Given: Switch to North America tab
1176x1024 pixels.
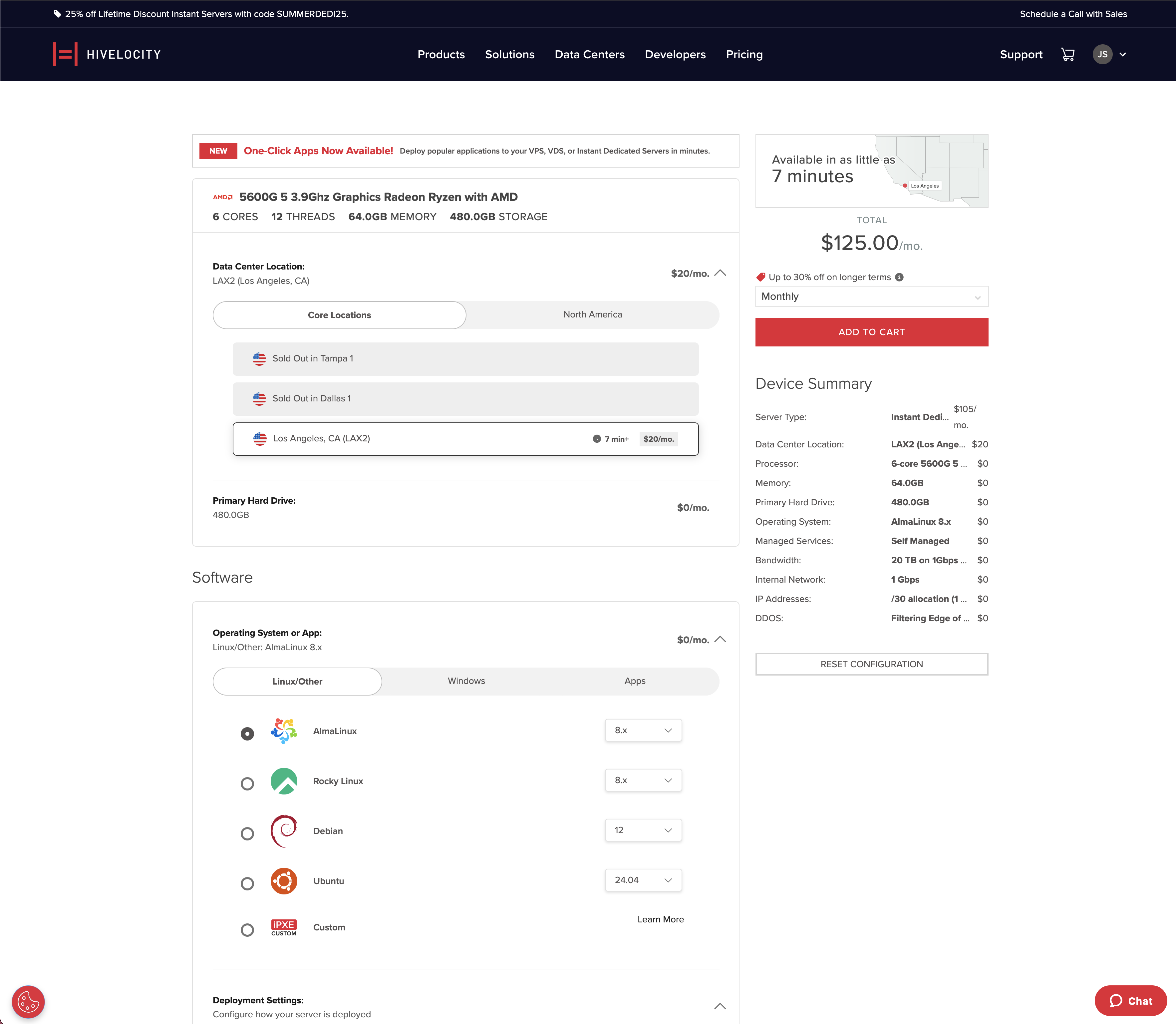Looking at the screenshot, I should (593, 315).
